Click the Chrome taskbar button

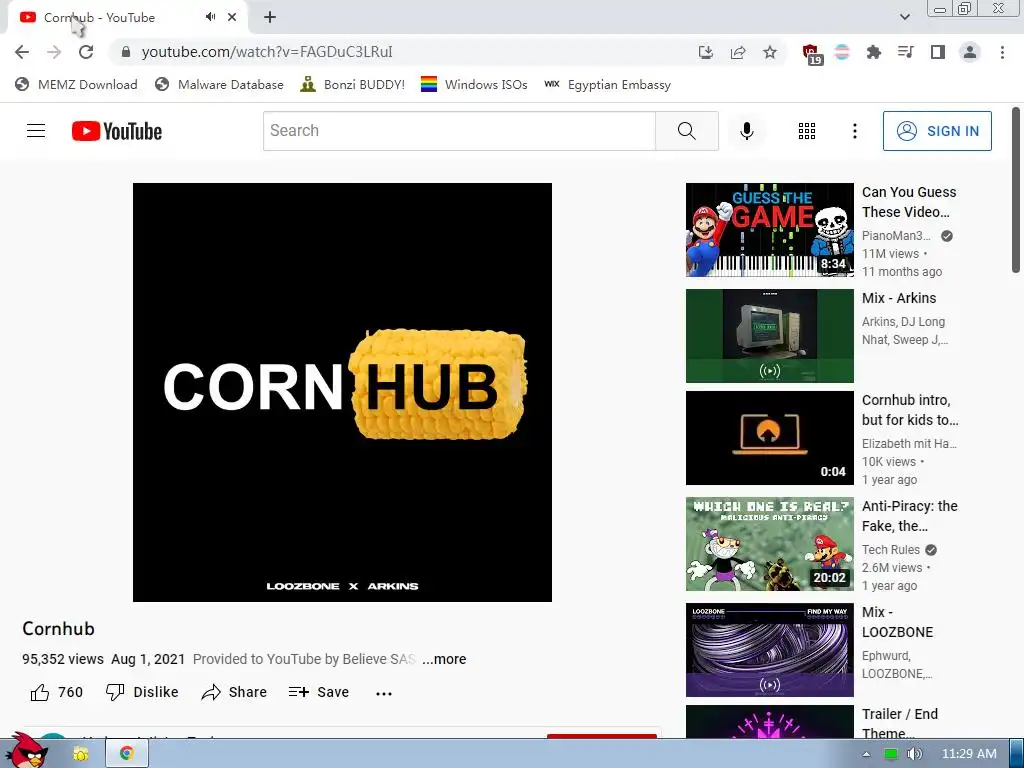[x=127, y=754]
